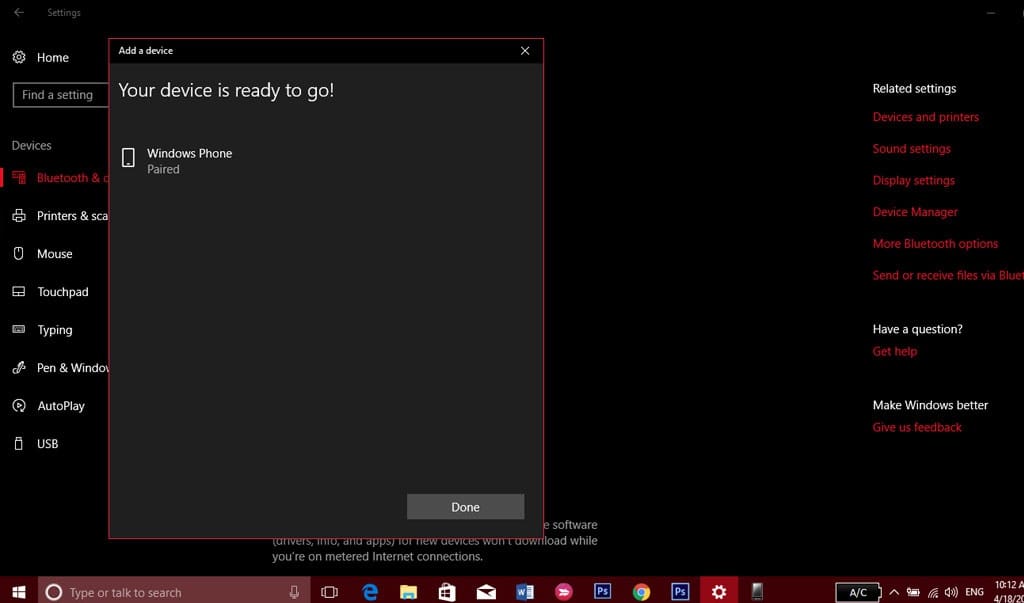The height and width of the screenshot is (603, 1024).
Task: Open the Sound settings link
Action: (x=911, y=149)
